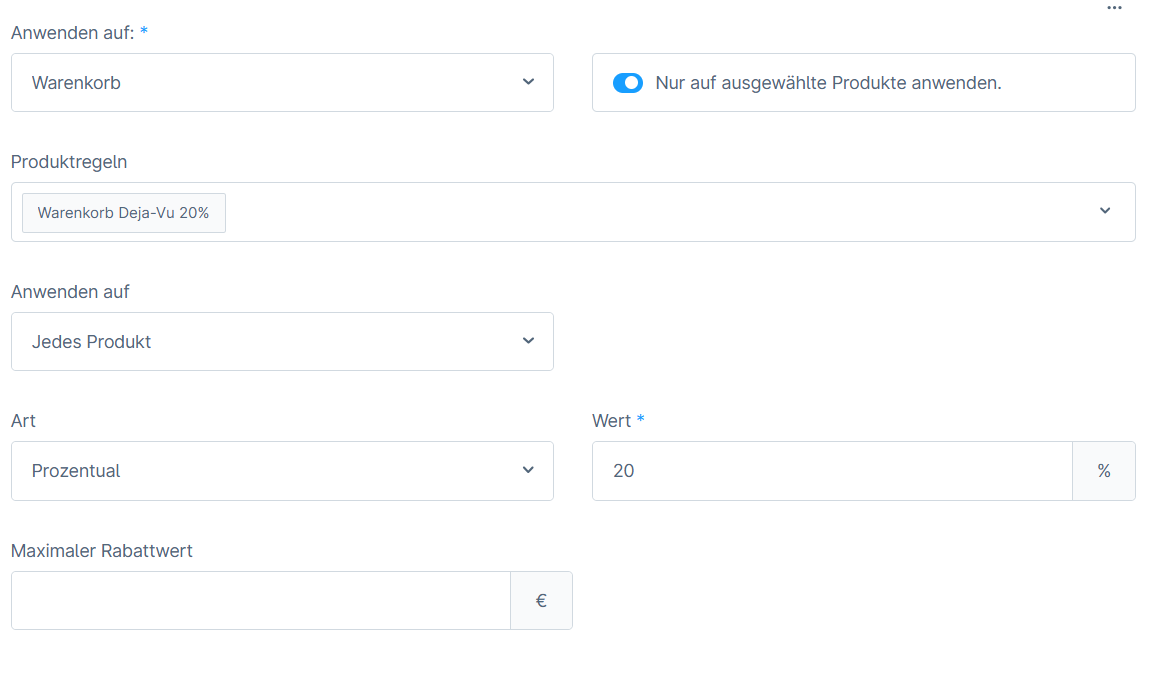
Task: Open the three-dots context menu
Action: [1114, 8]
